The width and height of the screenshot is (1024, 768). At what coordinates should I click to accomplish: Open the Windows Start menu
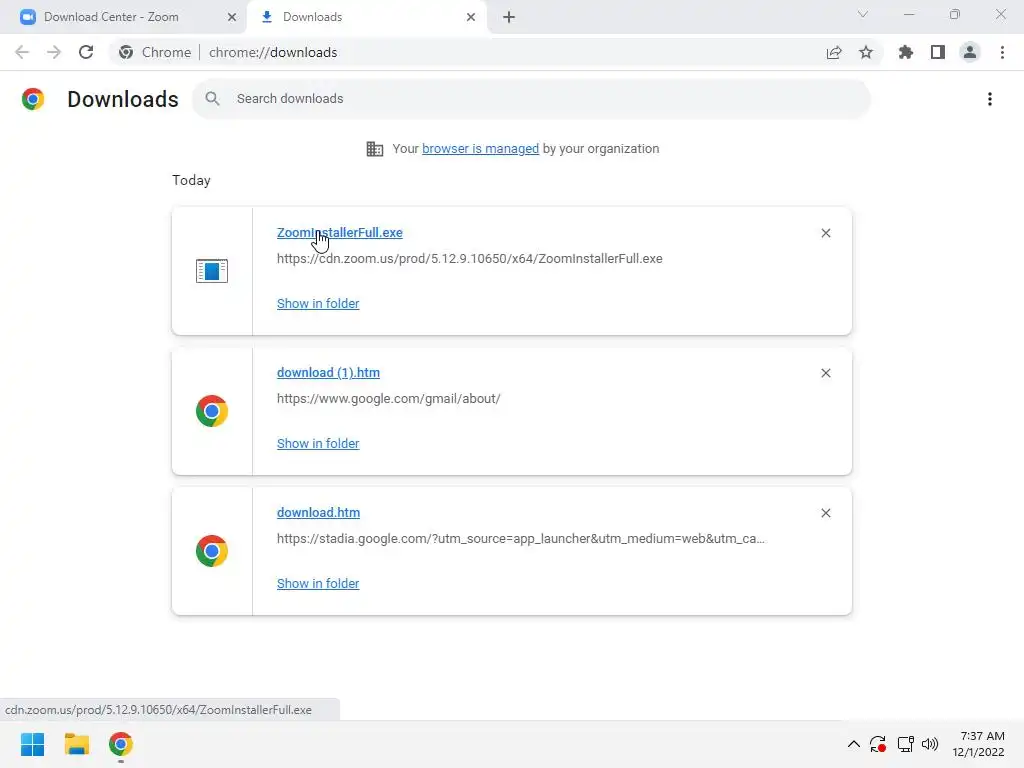[32, 744]
